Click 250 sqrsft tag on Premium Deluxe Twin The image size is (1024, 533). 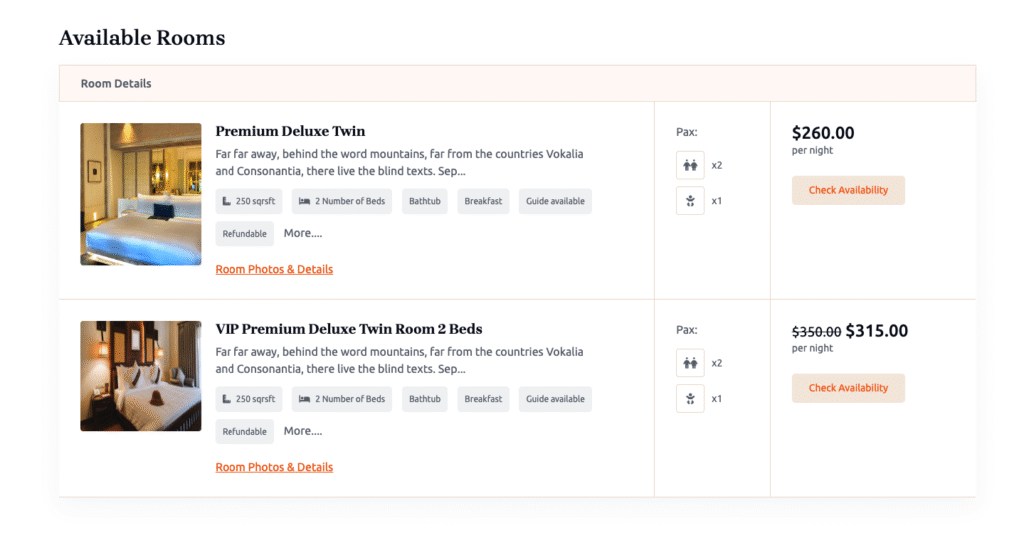(250, 201)
